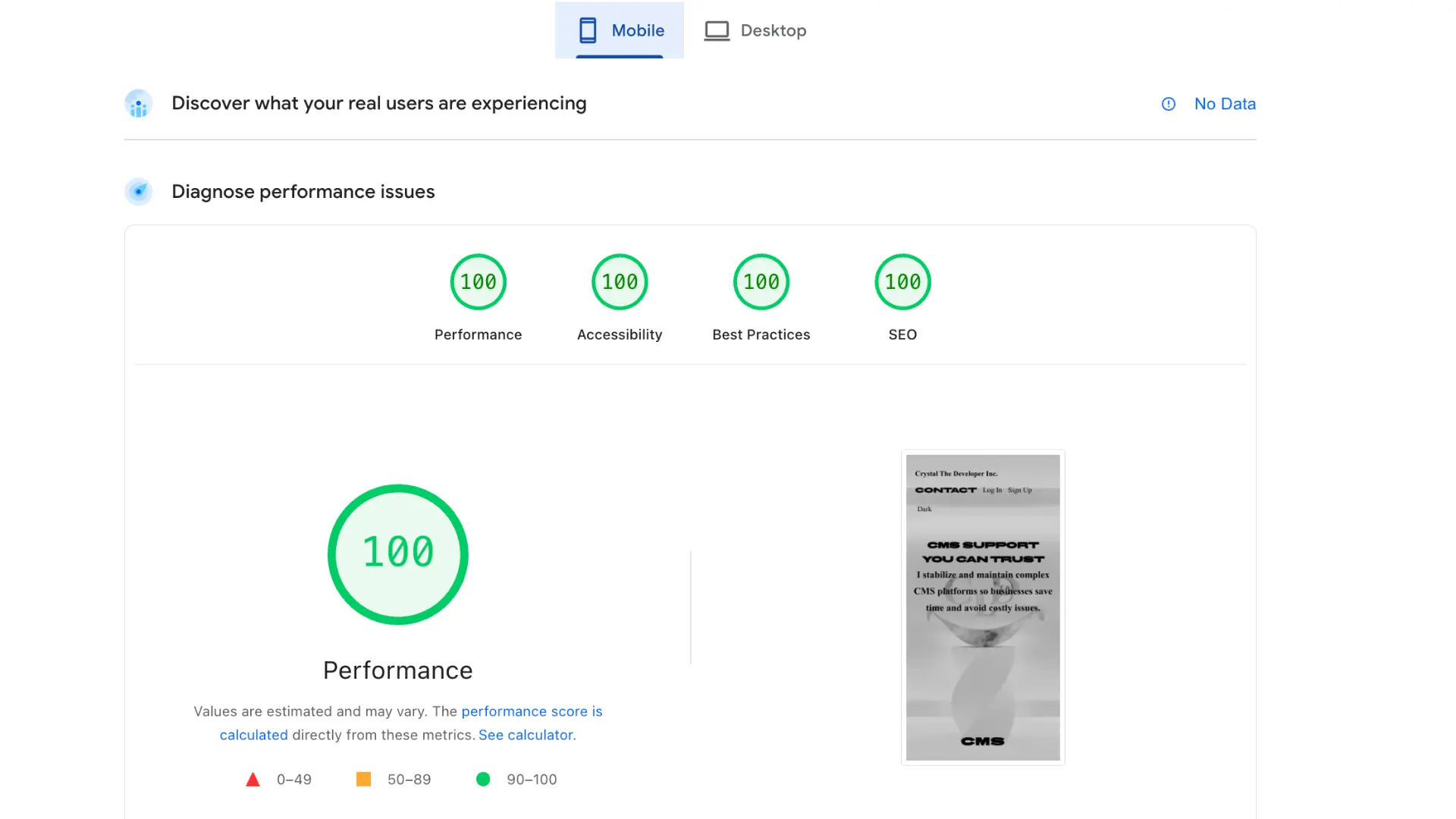Screen dimensions: 1456x819
Task: Click the large green 100 Performance gauge
Action: pyautogui.click(x=397, y=554)
